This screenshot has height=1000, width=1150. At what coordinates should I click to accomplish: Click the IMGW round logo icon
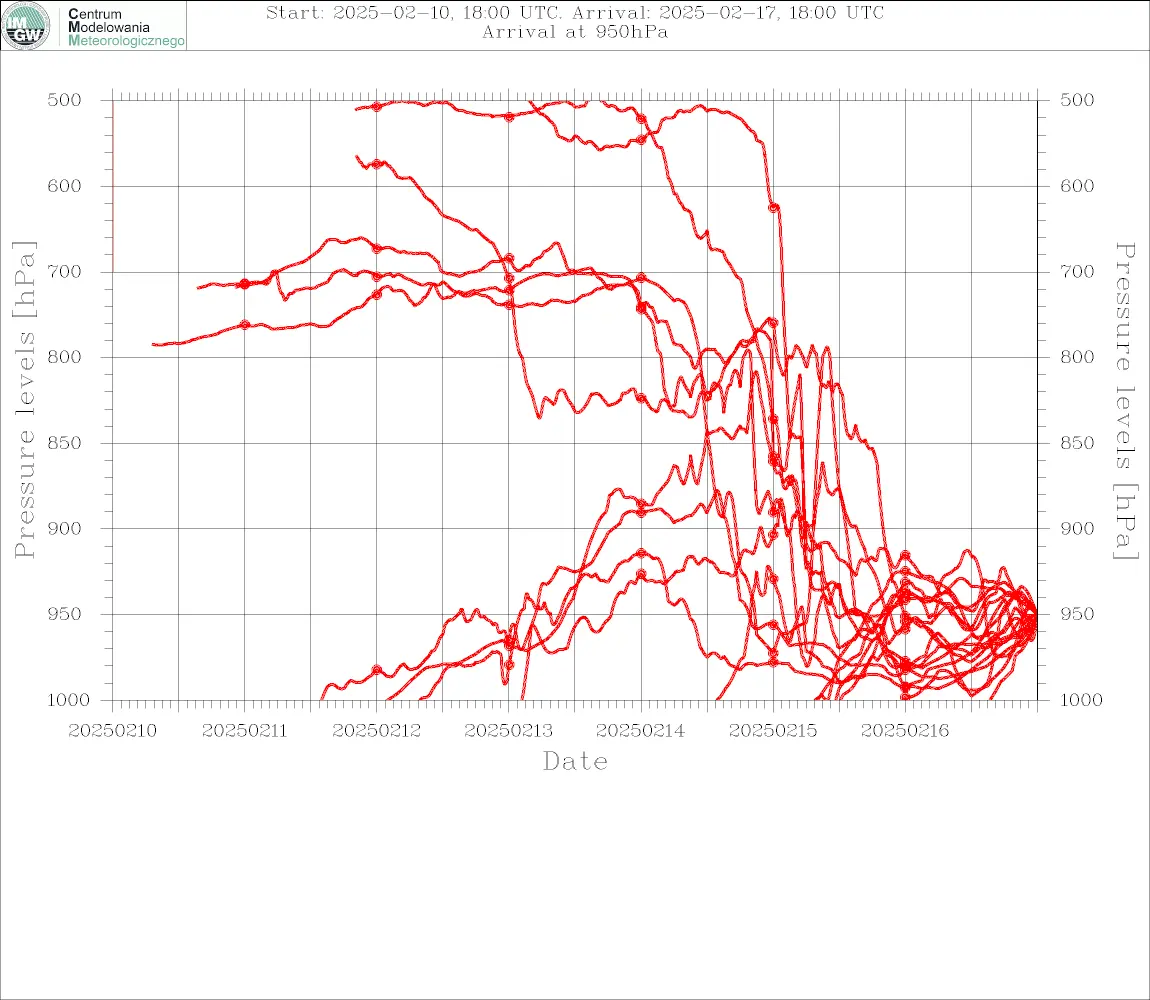click(26, 26)
